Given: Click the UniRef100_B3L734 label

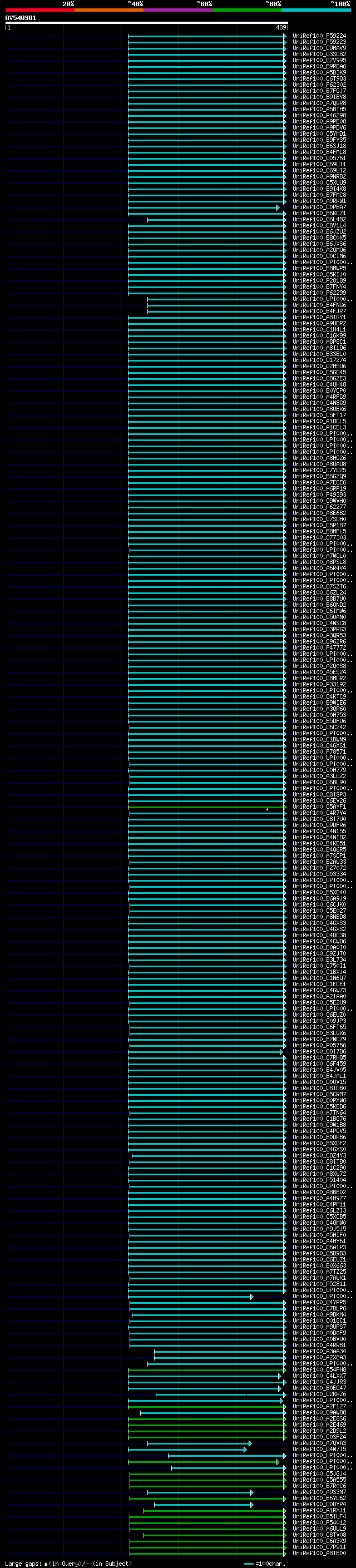Looking at the screenshot, I should (319, 959).
